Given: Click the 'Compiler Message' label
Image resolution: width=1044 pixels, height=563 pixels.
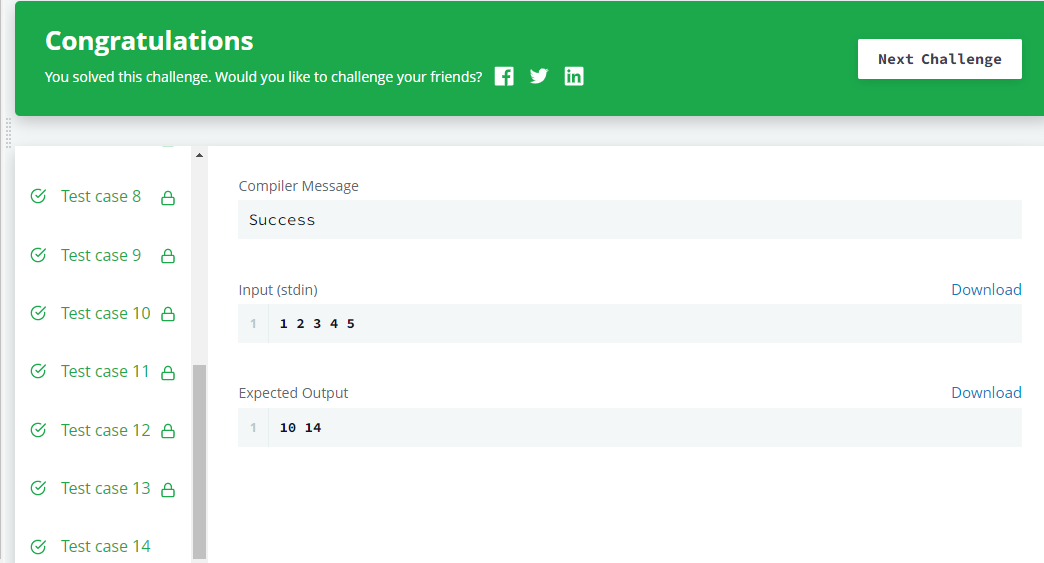Looking at the screenshot, I should [298, 186].
